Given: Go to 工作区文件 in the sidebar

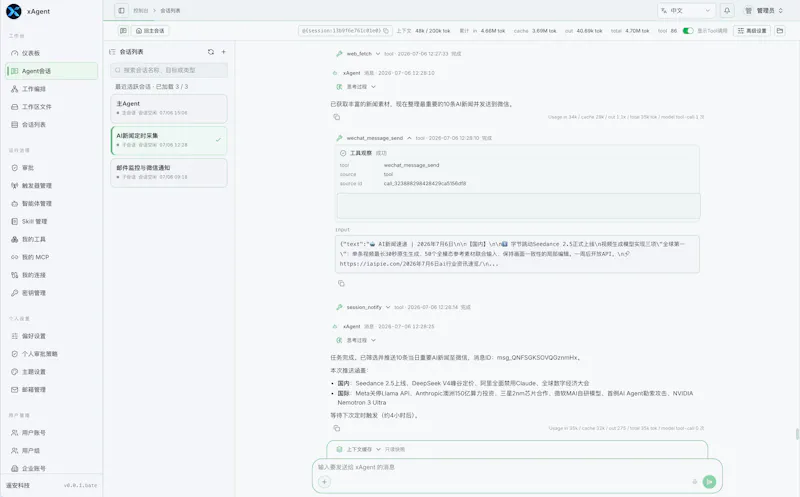Looking at the screenshot, I should tap(52, 107).
